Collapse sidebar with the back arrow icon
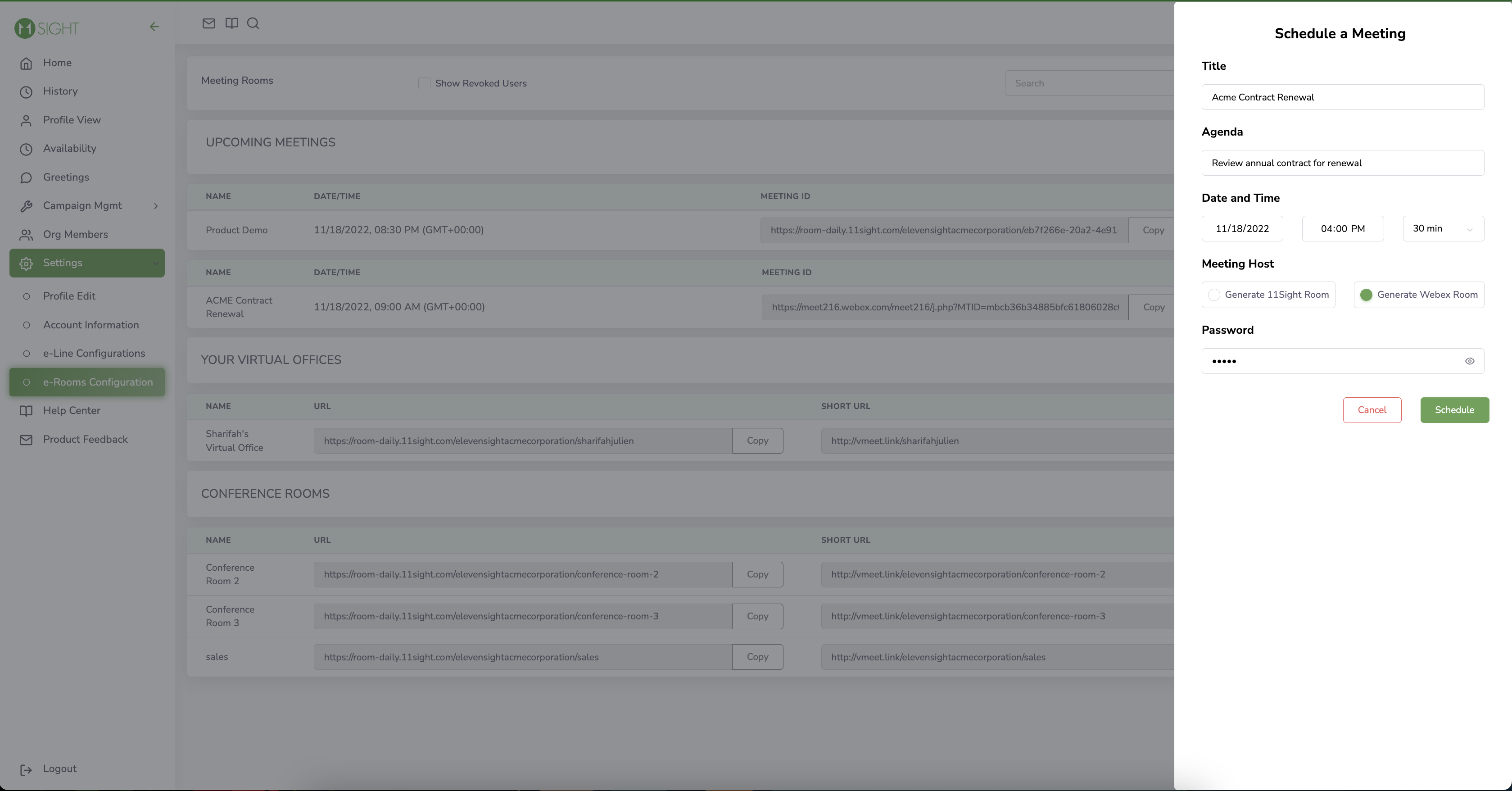Image resolution: width=1512 pixels, height=791 pixels. pos(154,27)
